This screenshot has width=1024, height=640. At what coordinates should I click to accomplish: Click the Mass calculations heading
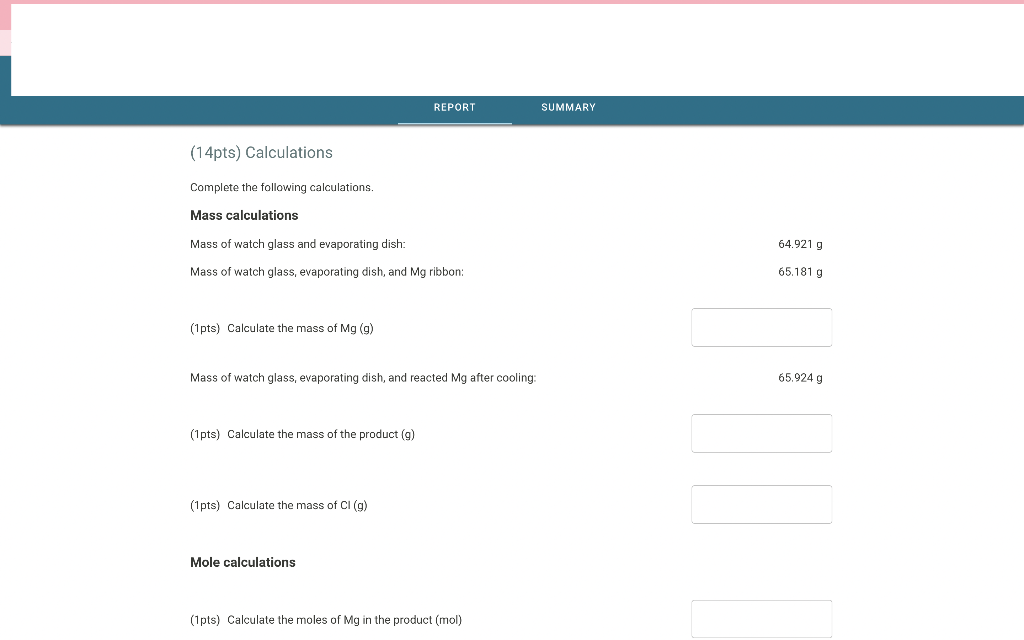pos(244,215)
